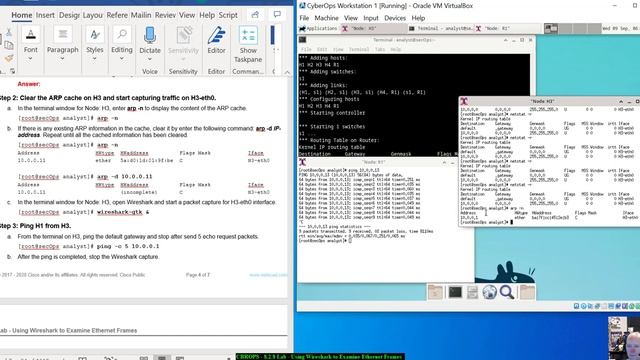This screenshot has width=640, height=360.
Task: Open VirtualBox Input menu
Action: pyautogui.click(x=371, y=18)
